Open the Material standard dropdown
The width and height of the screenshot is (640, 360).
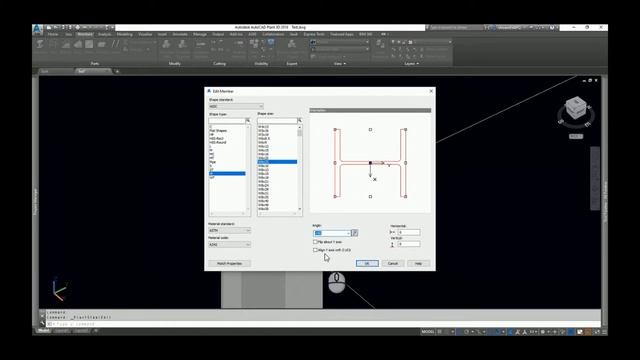click(229, 231)
